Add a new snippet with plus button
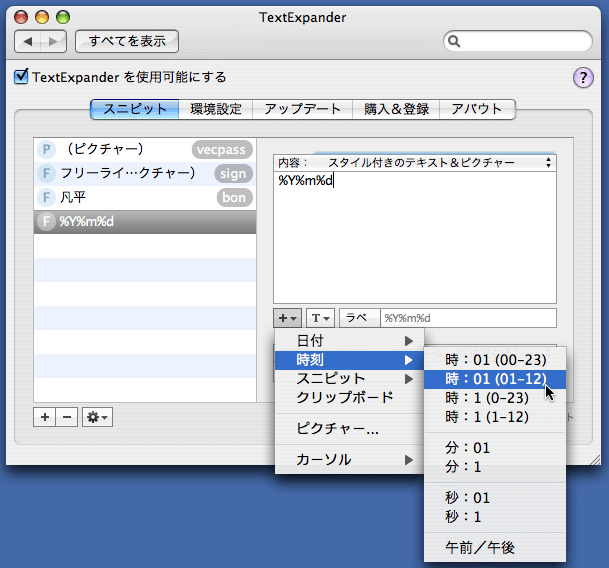Viewport: 609px width, 568px height. [45, 417]
